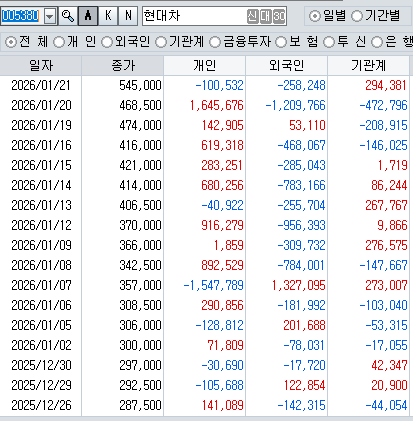Click foreigner value -783,166
The height and width of the screenshot is (421, 413).
[301, 186]
